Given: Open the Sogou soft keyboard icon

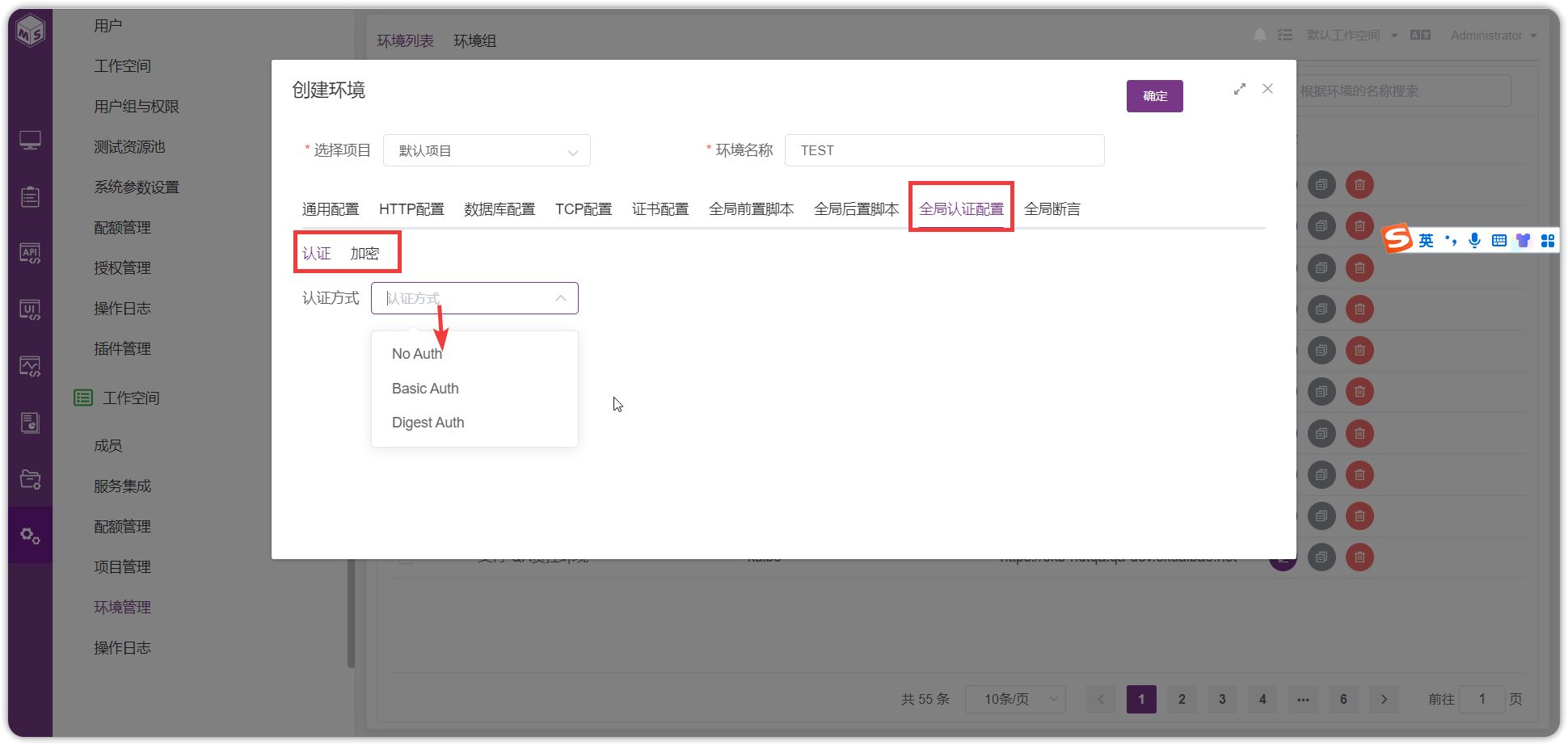Looking at the screenshot, I should 1499,240.
